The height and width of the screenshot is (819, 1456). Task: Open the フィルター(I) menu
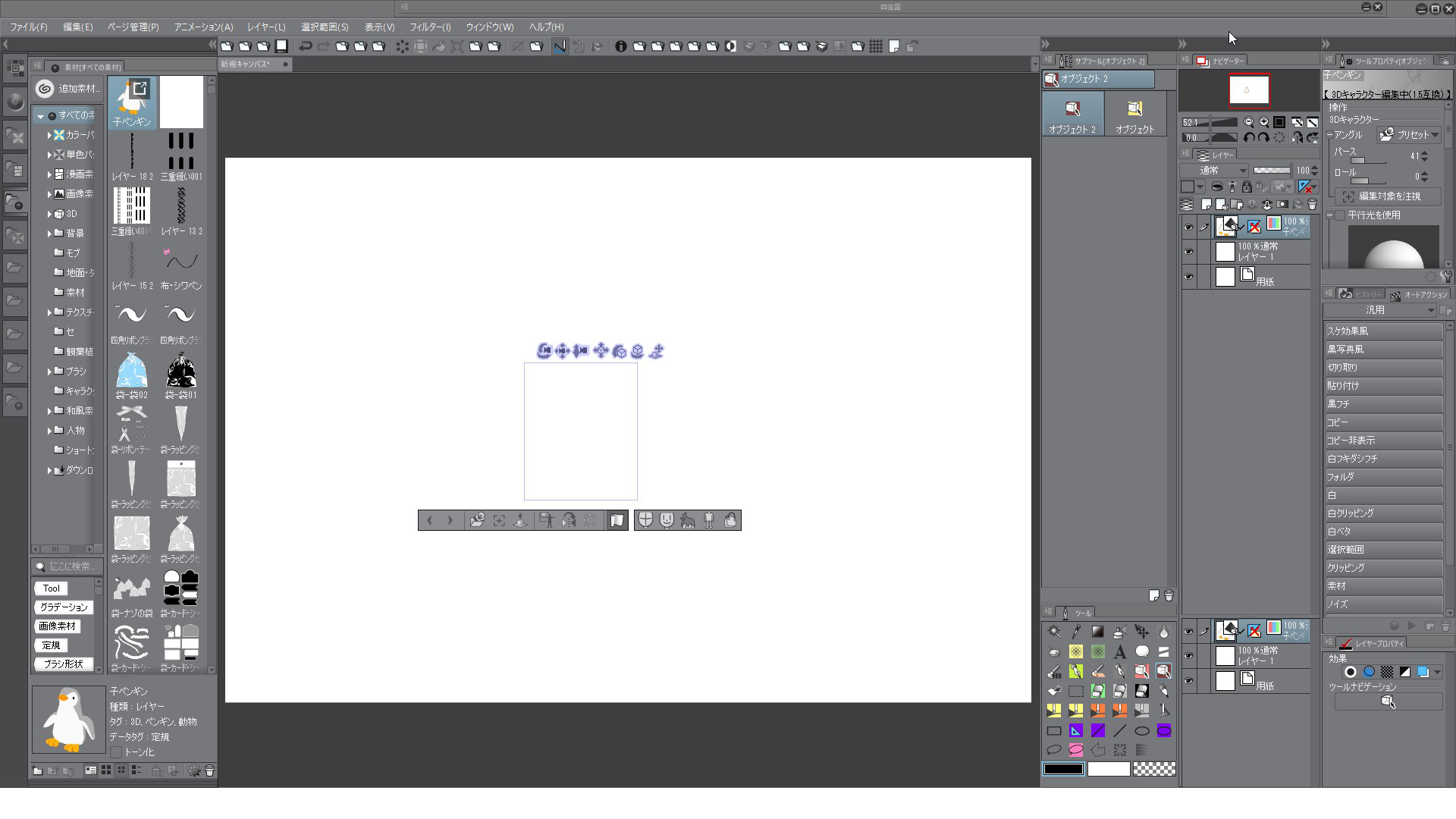[430, 27]
